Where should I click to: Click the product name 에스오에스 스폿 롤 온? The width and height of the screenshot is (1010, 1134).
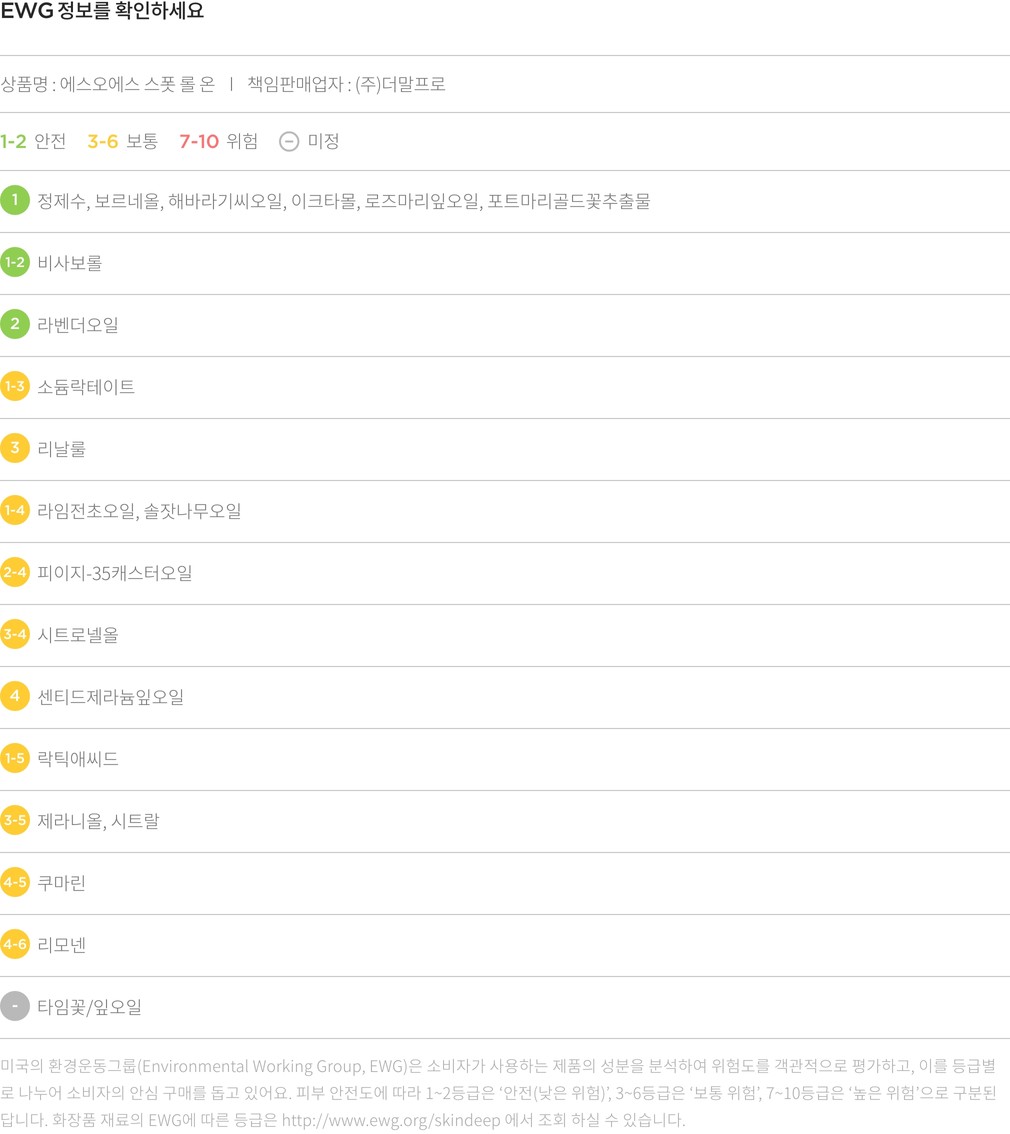(x=137, y=85)
